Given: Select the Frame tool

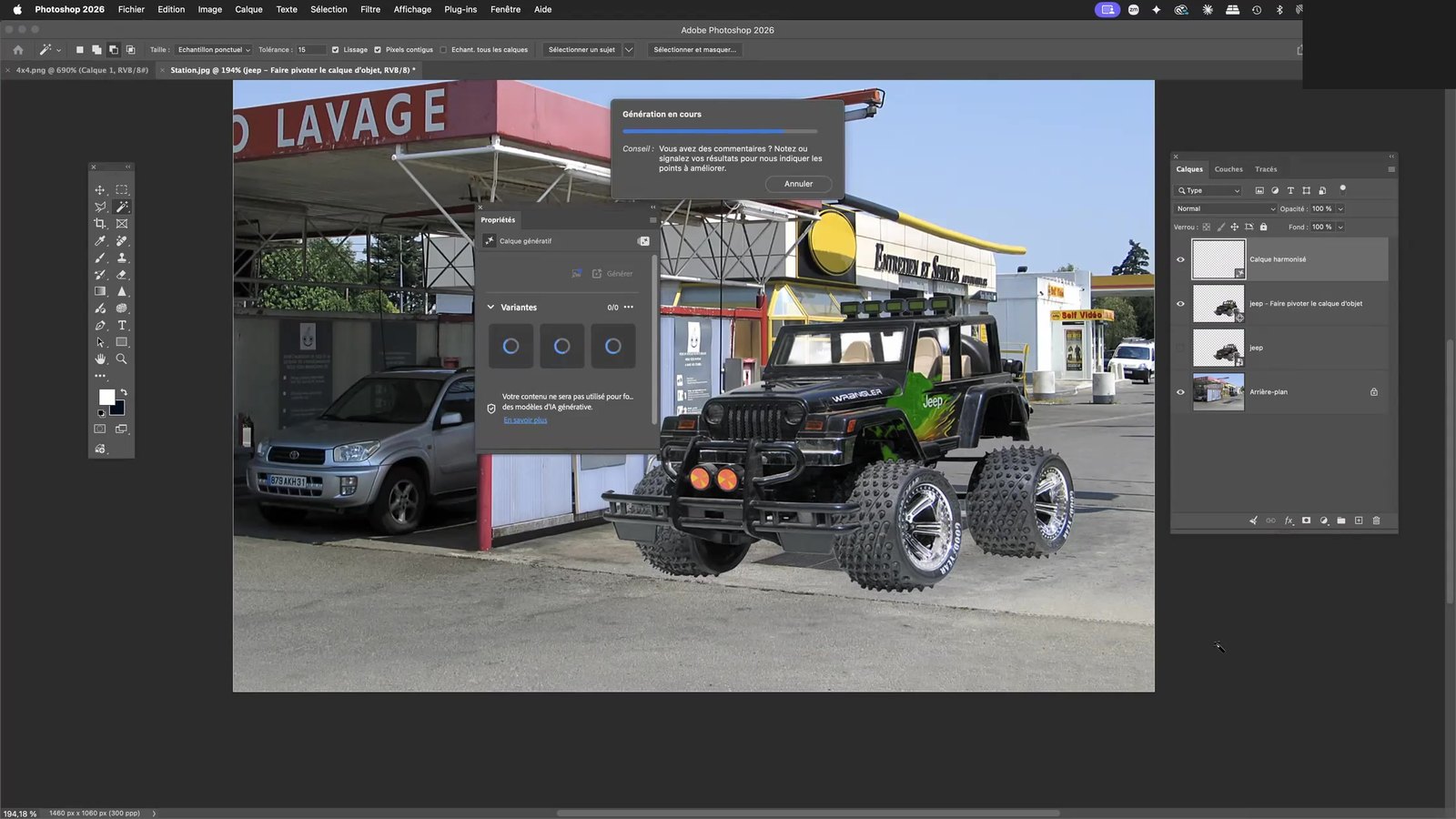Looking at the screenshot, I should (122, 224).
